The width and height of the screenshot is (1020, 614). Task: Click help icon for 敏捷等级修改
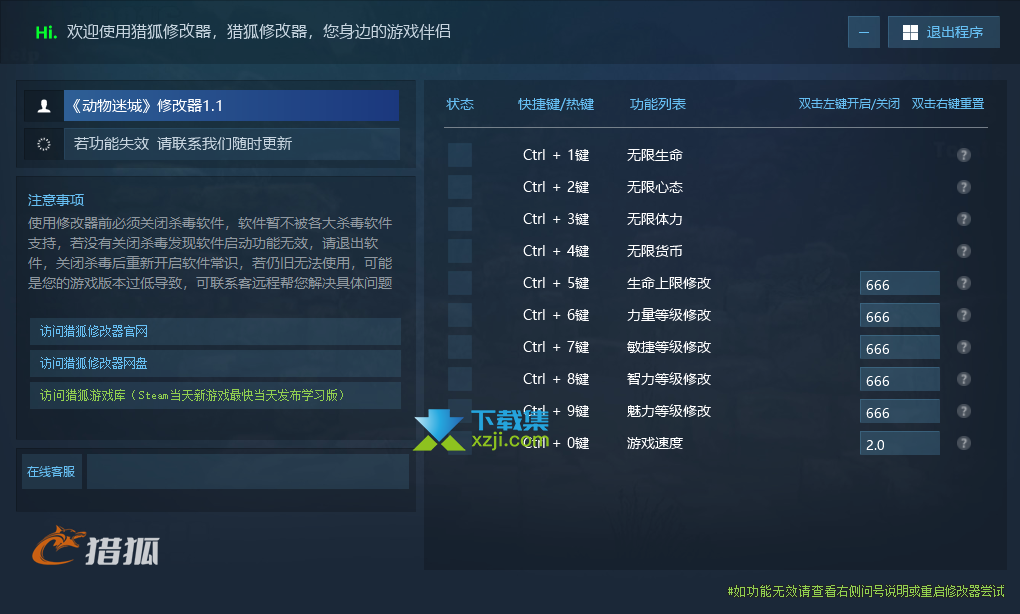click(963, 347)
